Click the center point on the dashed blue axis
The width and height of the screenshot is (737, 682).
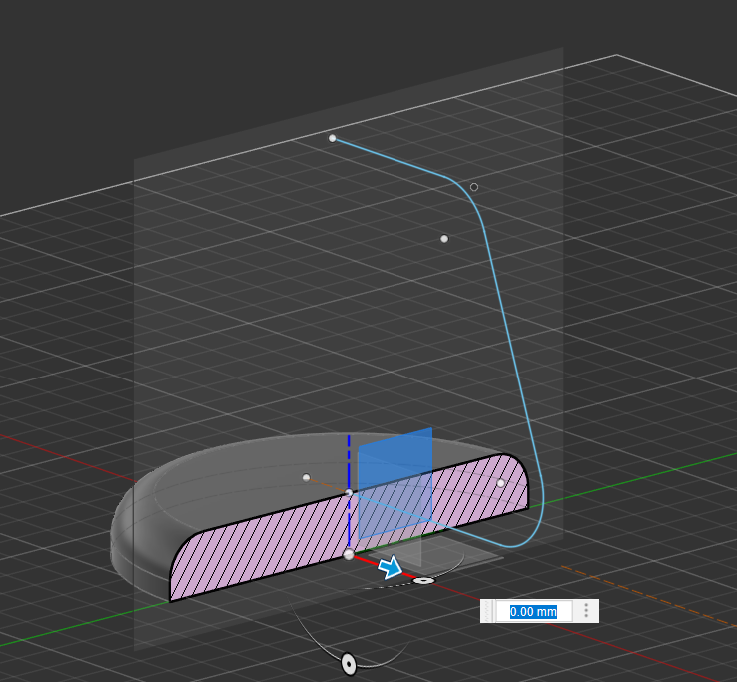349,492
